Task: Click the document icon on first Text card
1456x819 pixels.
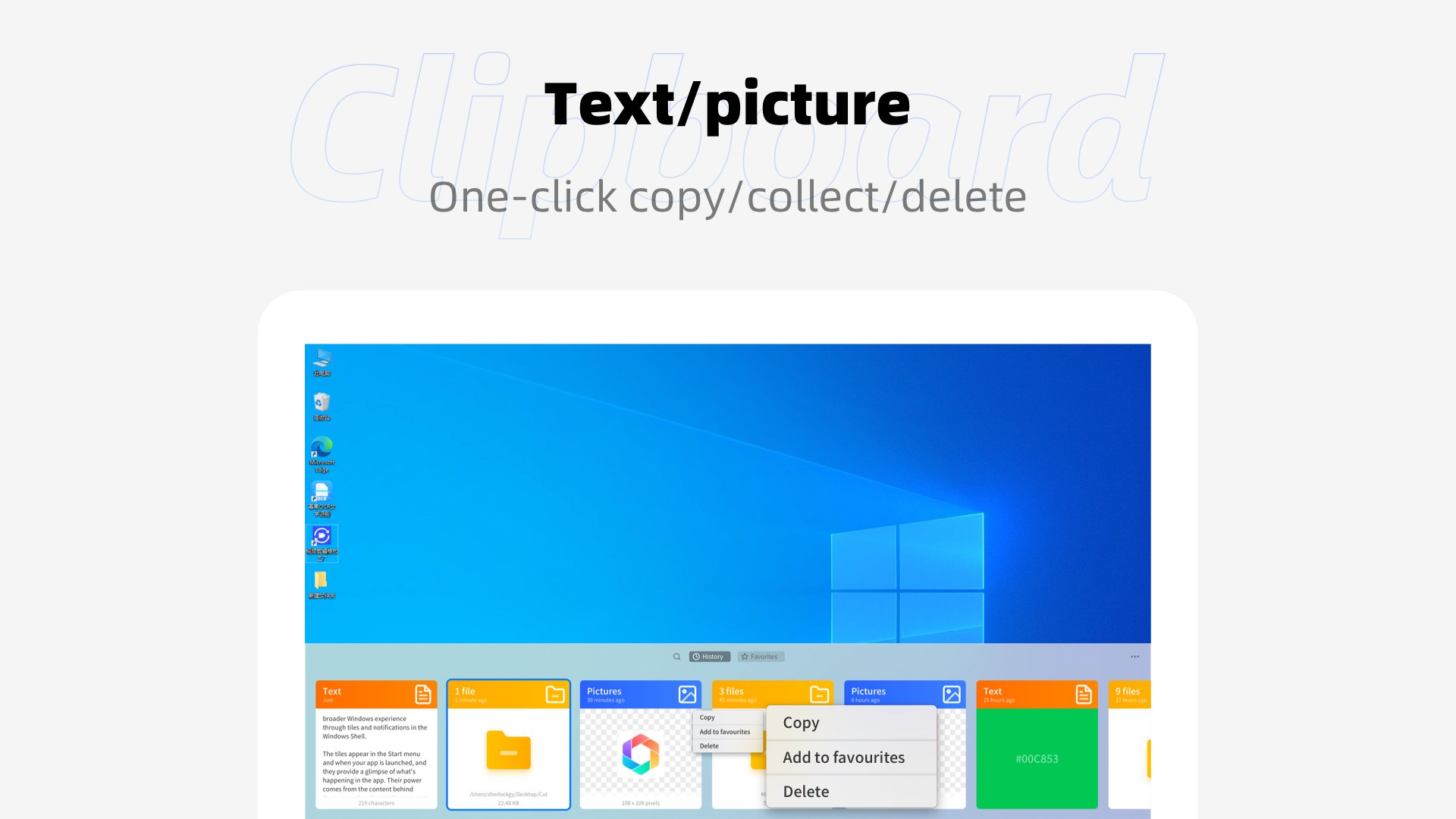Action: (x=423, y=694)
